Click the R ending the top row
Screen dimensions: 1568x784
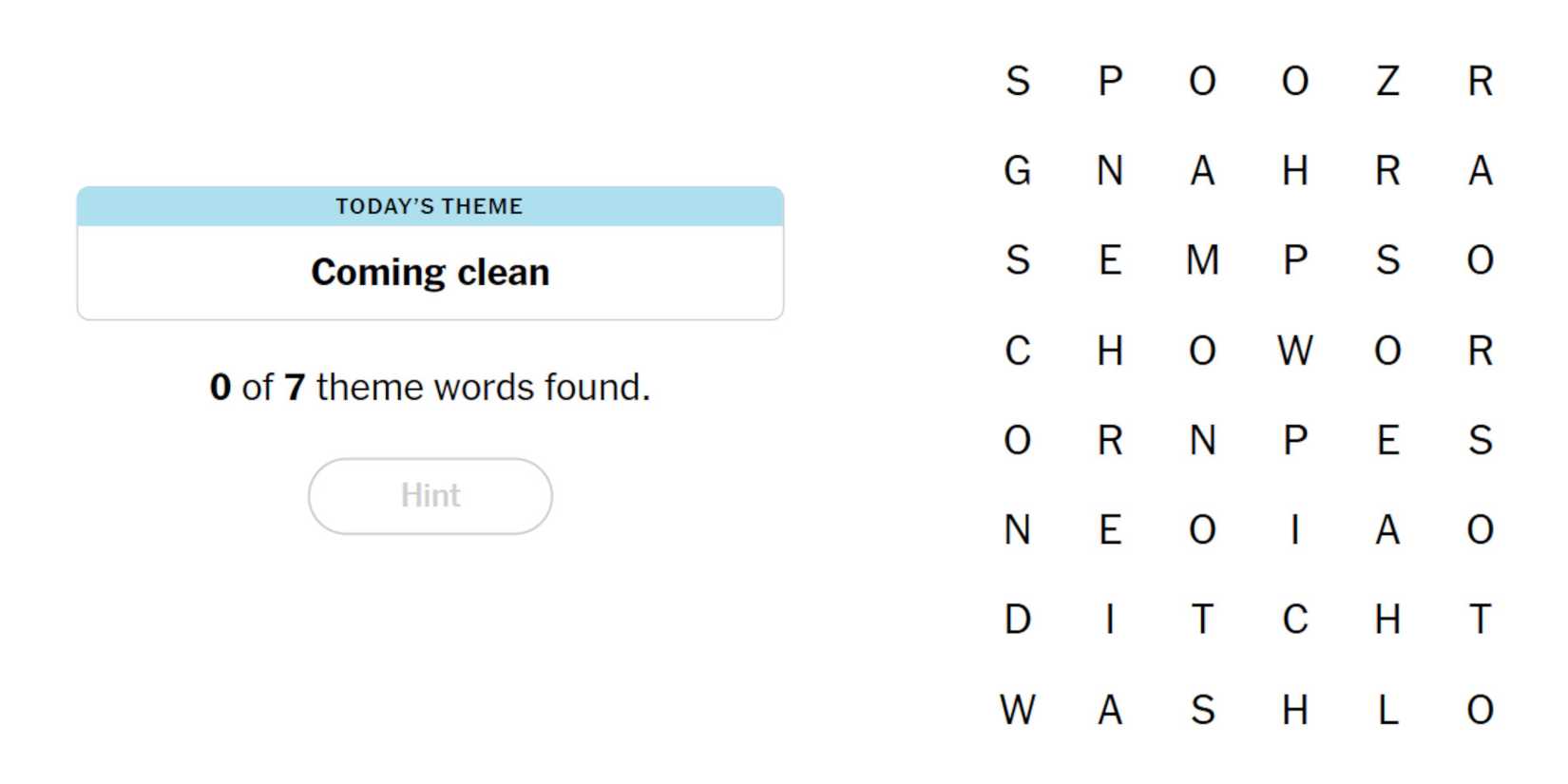click(1480, 81)
